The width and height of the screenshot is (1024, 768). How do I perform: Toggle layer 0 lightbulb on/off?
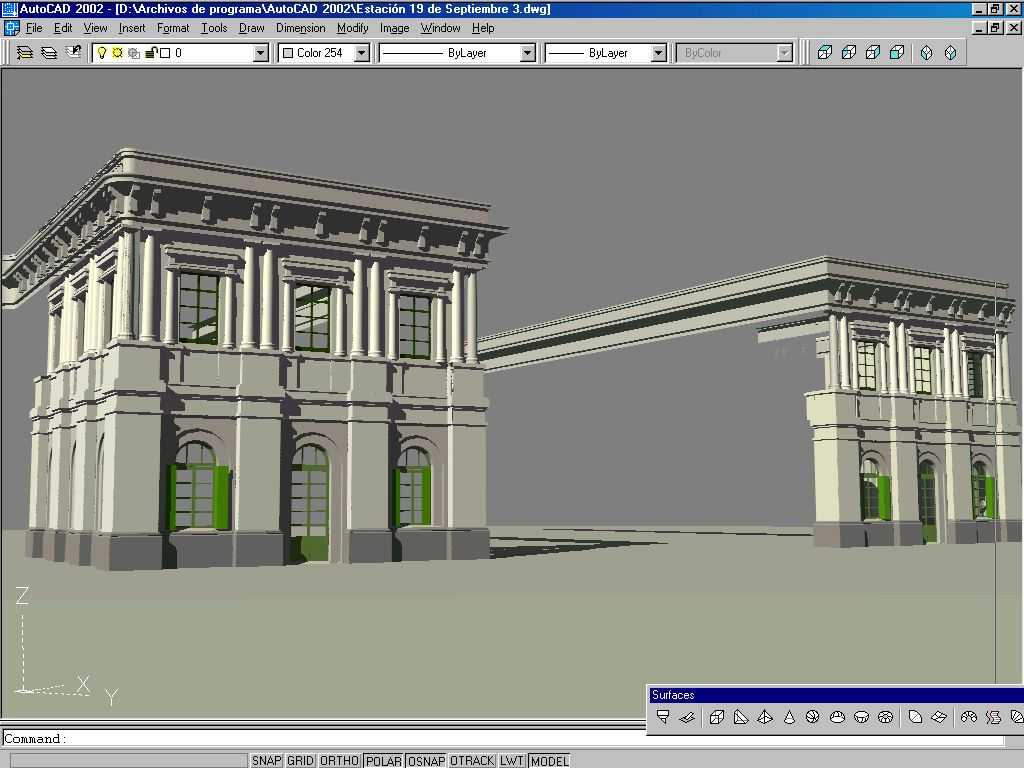point(102,53)
